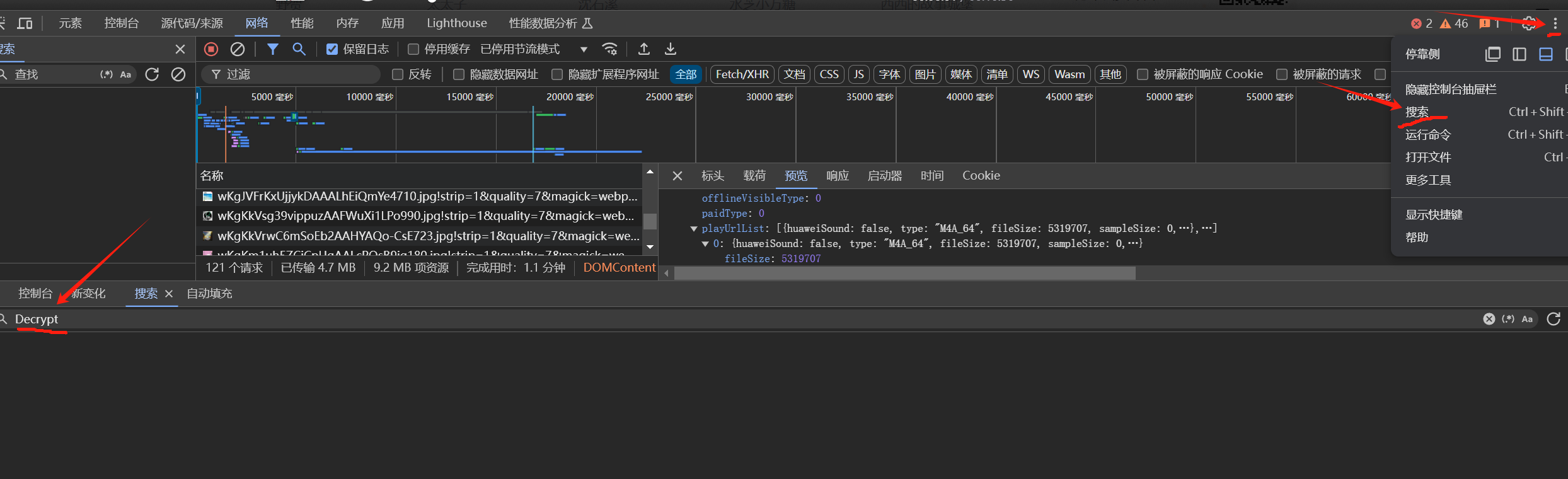The image size is (1568, 479).
Task: Dock DevTools to left icon
Action: pos(1519,54)
